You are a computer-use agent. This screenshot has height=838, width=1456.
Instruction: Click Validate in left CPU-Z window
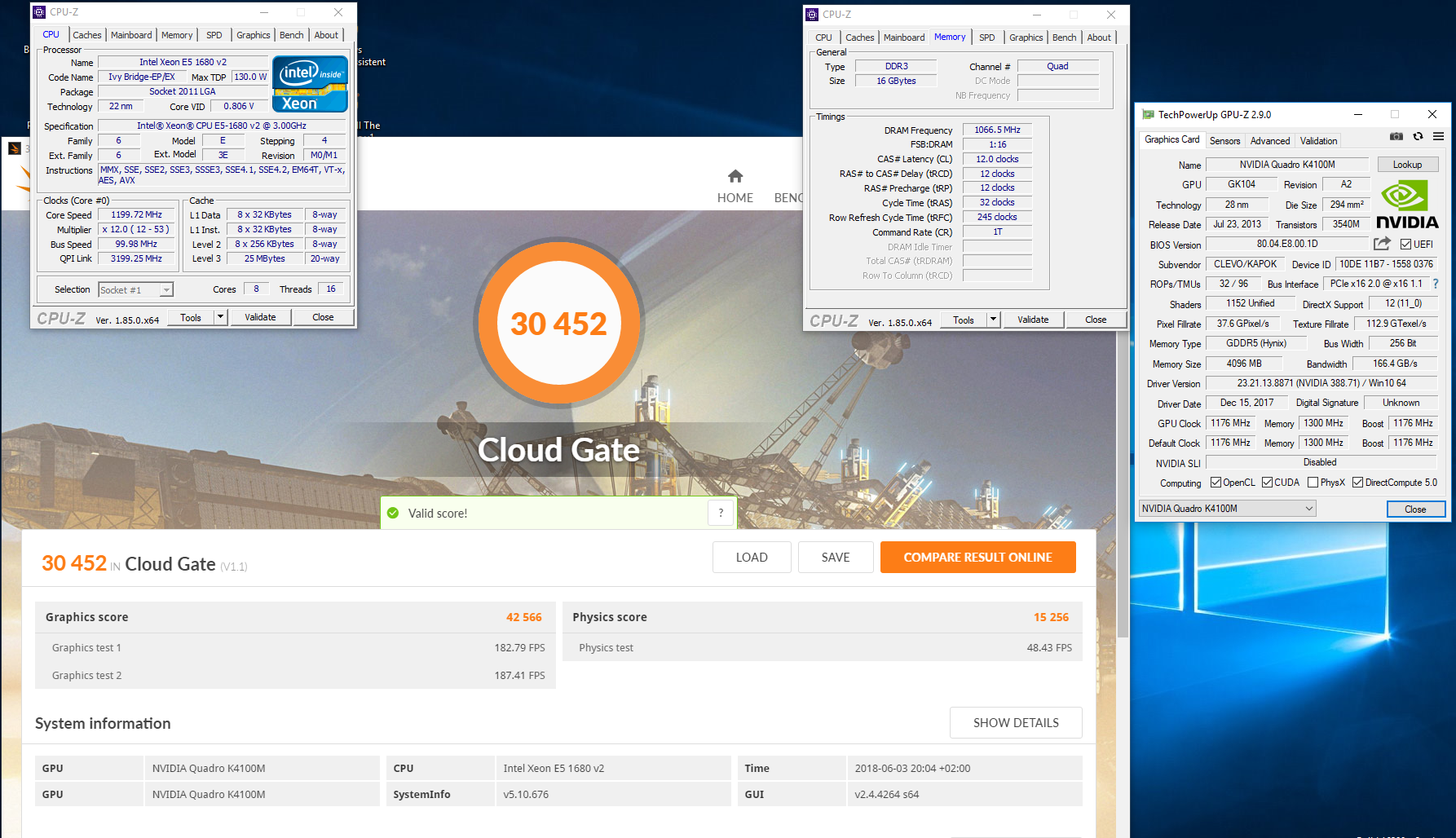(260, 317)
